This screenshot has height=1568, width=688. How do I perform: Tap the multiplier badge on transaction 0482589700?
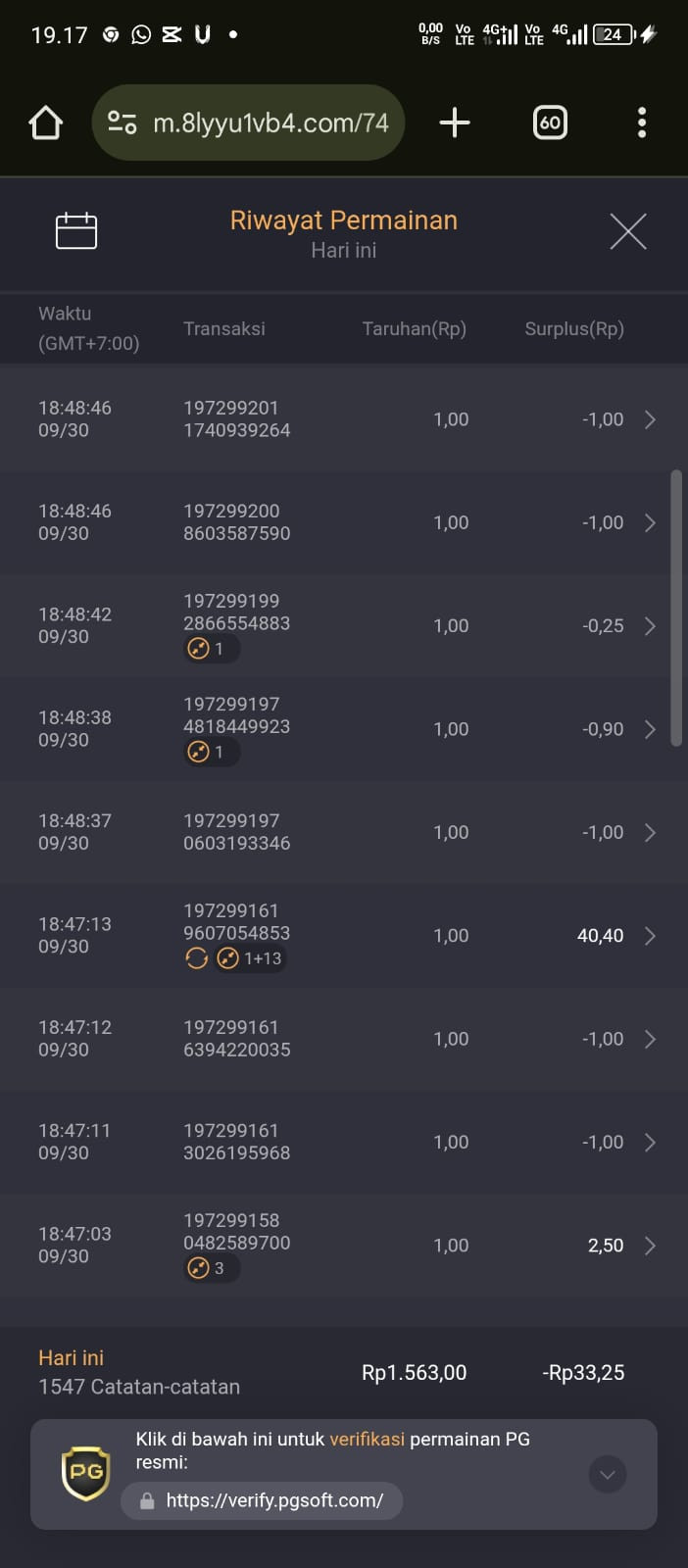coord(211,1268)
